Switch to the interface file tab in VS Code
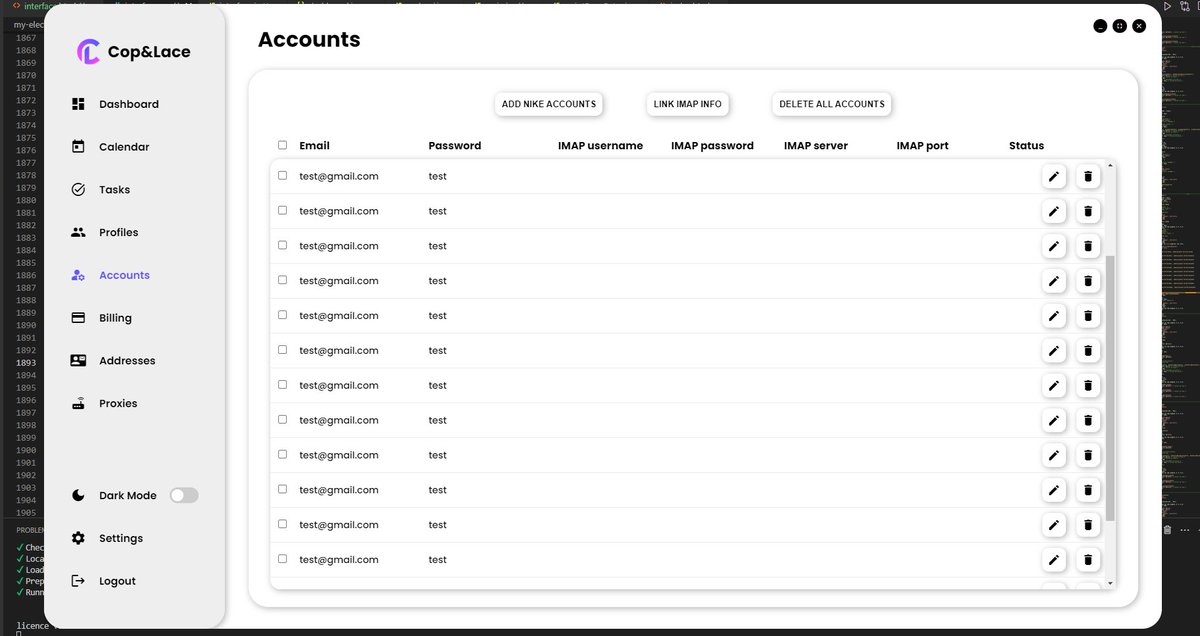The width and height of the screenshot is (1200, 636). (35, 6)
